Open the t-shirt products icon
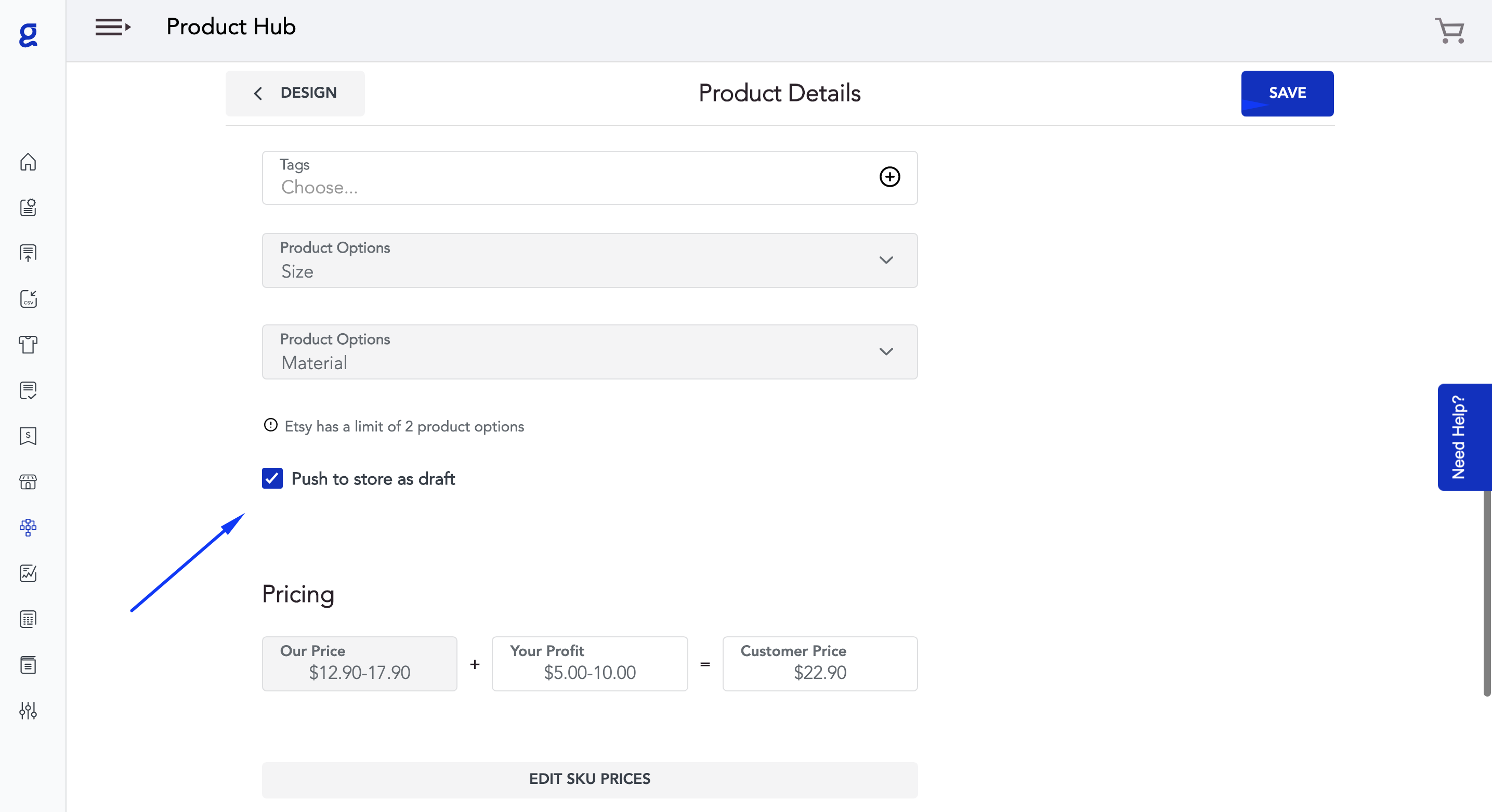This screenshot has height=812, width=1492. 28,345
